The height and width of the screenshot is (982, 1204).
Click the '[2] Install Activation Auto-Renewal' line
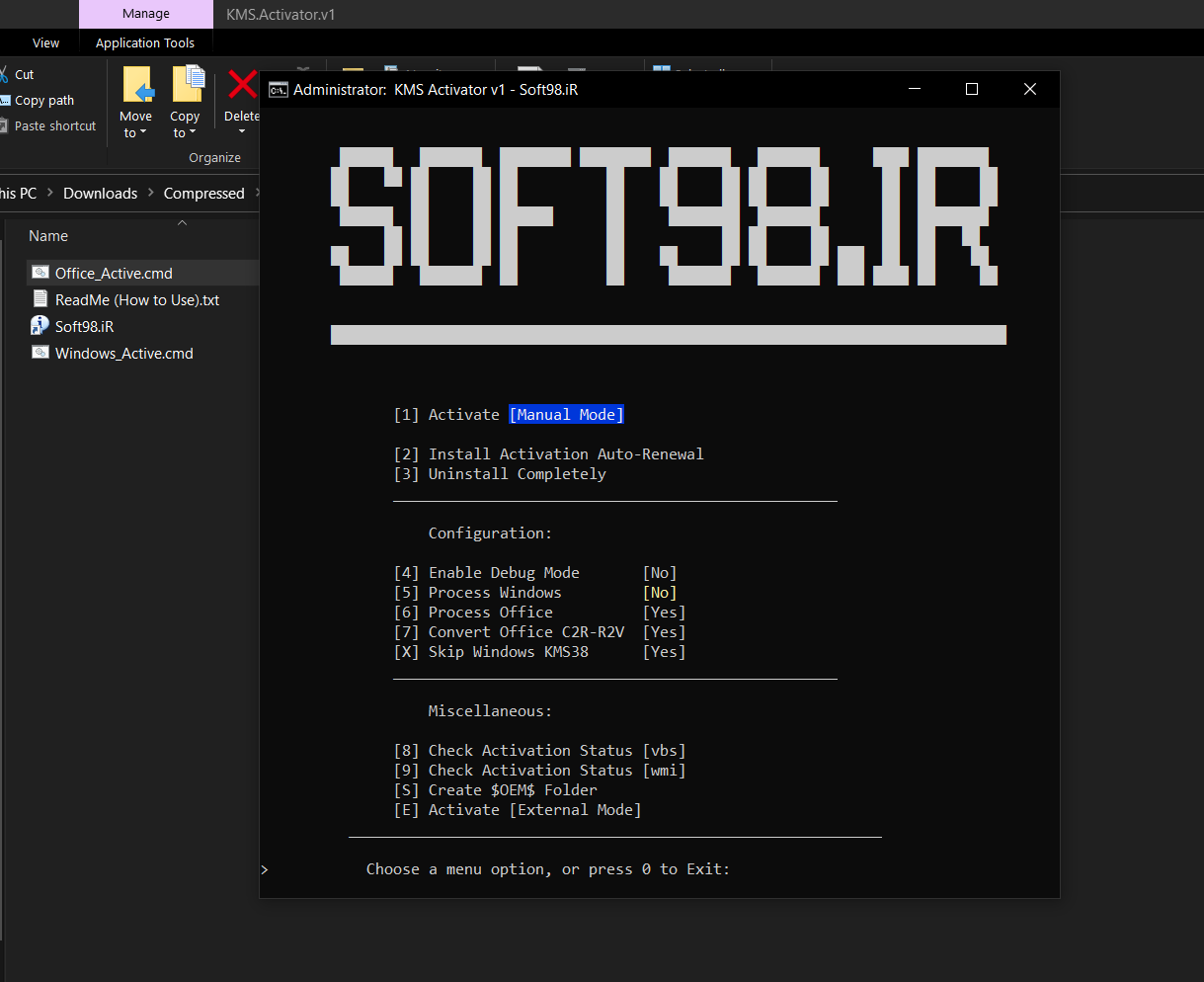click(549, 454)
